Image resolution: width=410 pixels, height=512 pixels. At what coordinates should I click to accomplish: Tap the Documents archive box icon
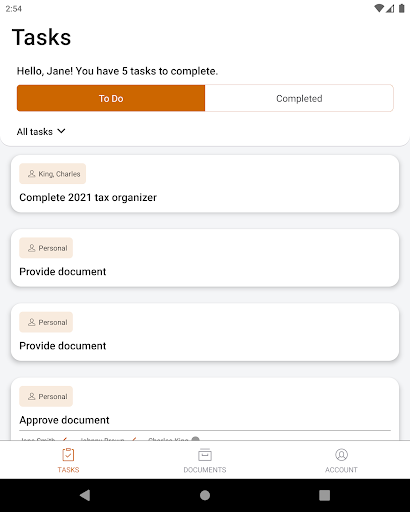click(205, 455)
